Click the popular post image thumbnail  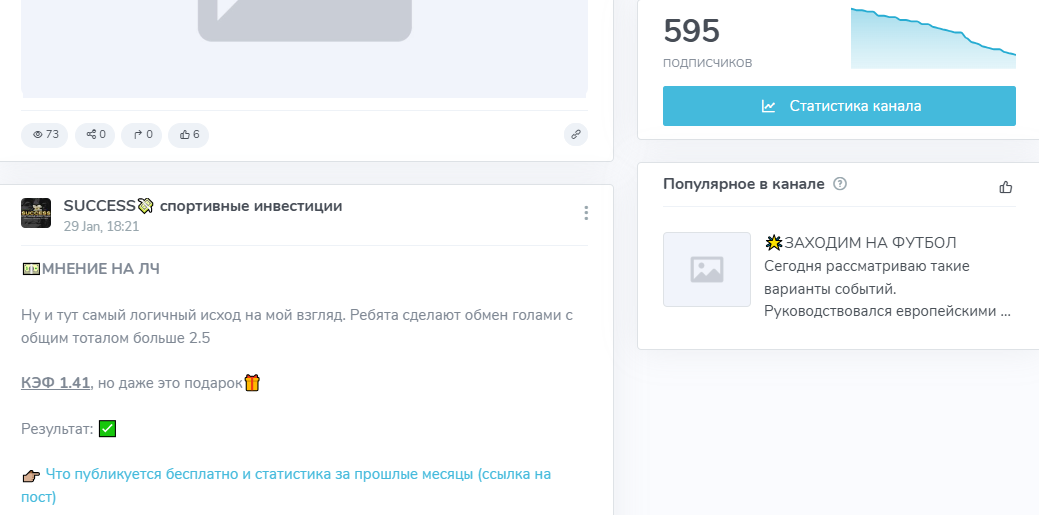[706, 269]
